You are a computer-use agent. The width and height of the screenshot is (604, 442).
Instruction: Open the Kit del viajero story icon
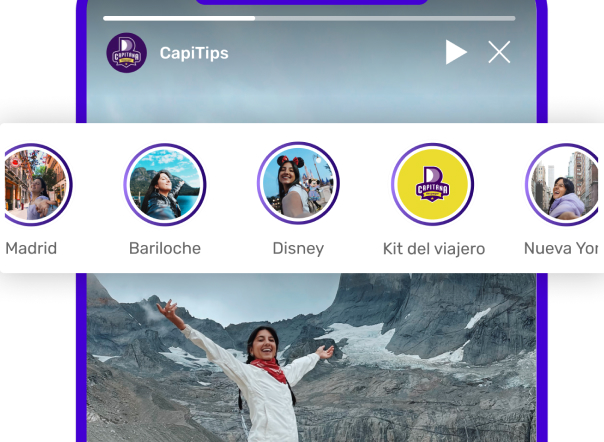click(432, 184)
